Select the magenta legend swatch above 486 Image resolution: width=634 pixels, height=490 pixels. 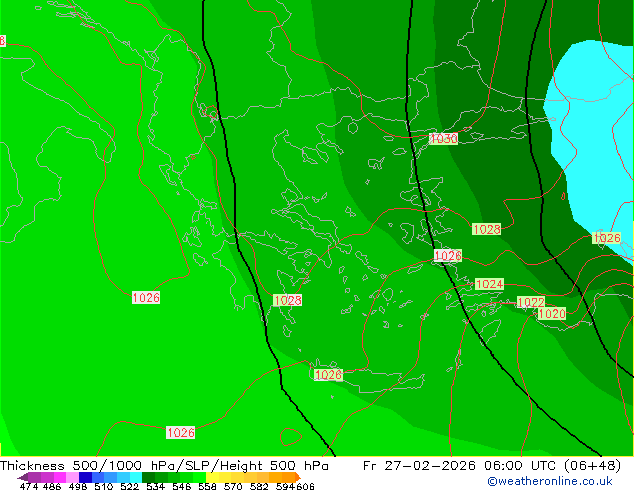click(60, 477)
